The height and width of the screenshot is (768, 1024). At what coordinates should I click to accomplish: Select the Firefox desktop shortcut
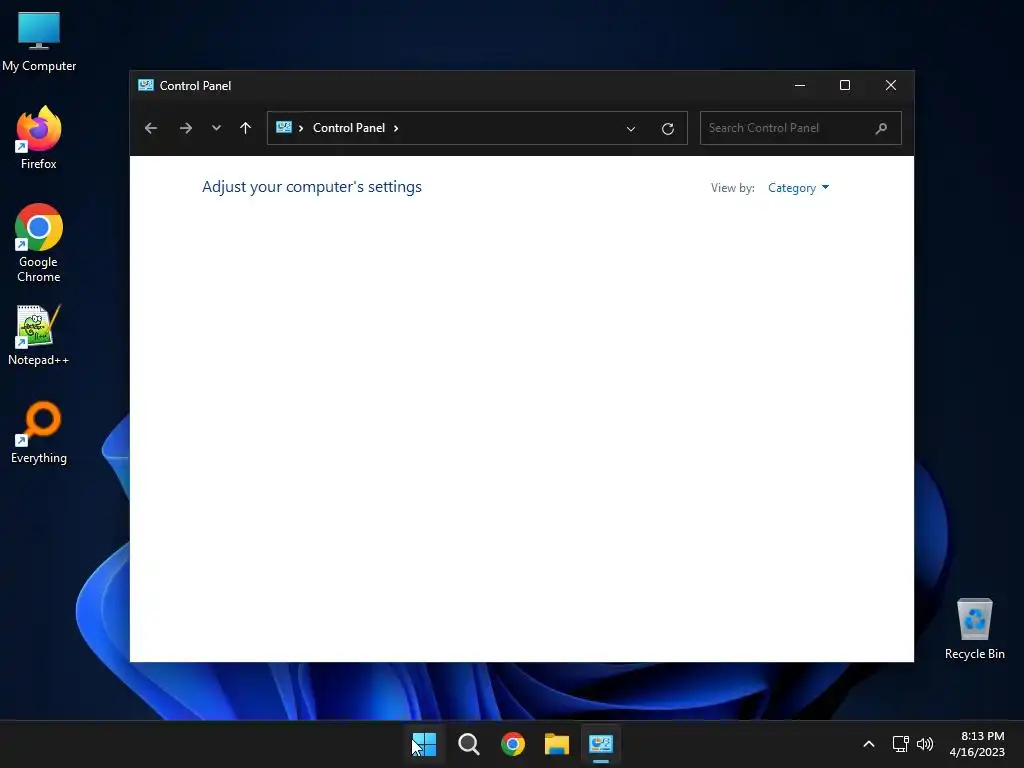coord(39,138)
